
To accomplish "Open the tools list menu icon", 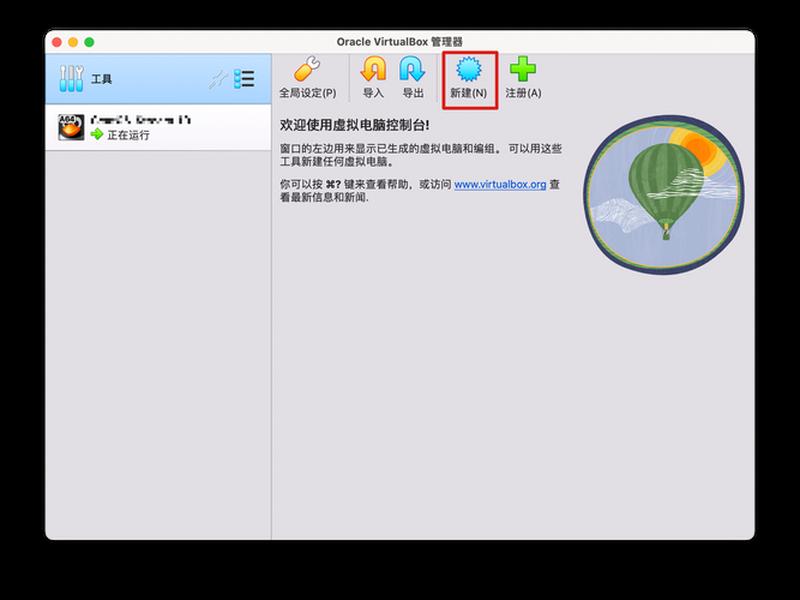I will pyautogui.click(x=244, y=79).
